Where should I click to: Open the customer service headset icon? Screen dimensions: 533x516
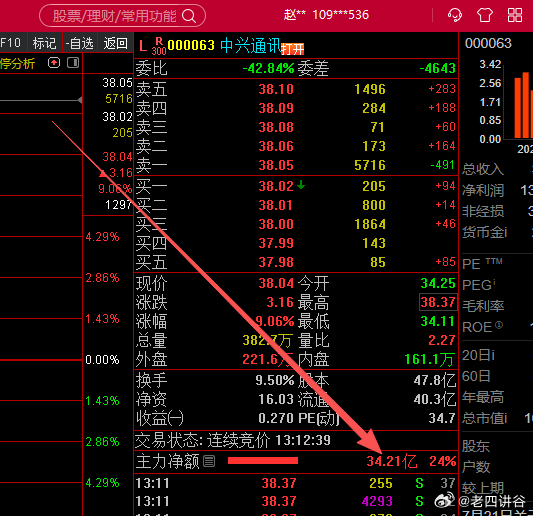tap(454, 15)
